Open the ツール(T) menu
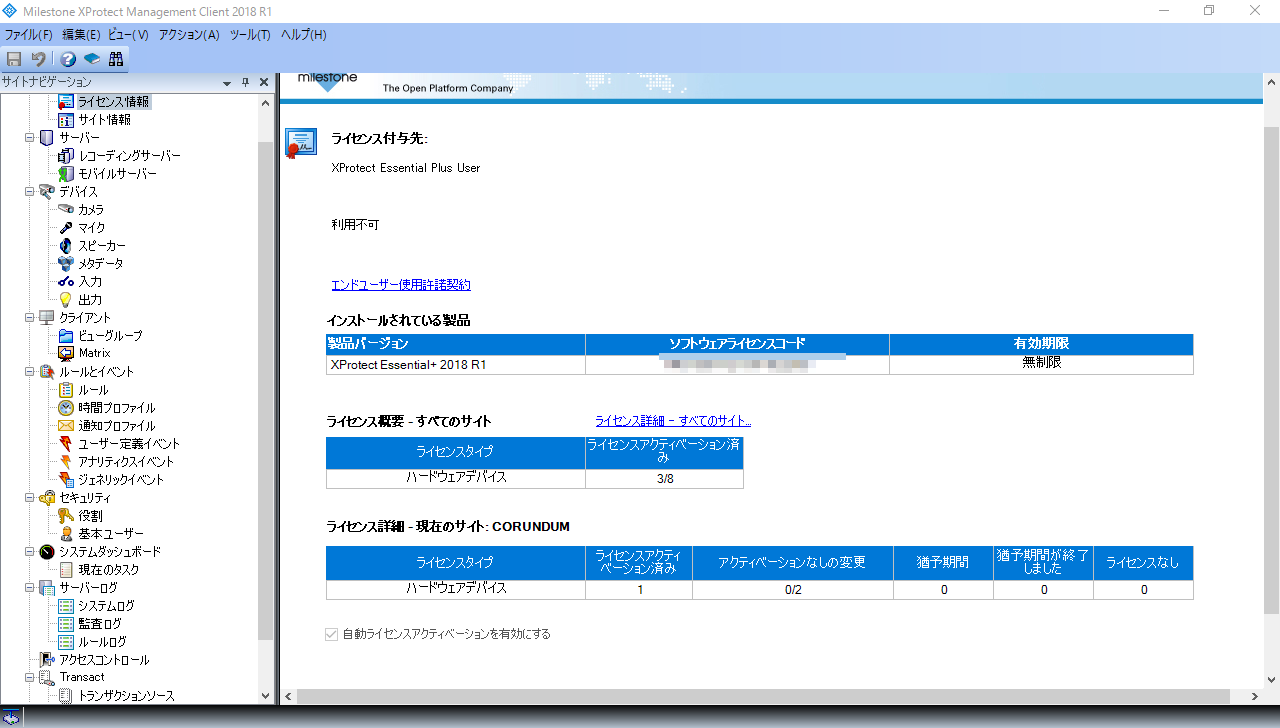This screenshot has height=728, width=1280. point(250,35)
